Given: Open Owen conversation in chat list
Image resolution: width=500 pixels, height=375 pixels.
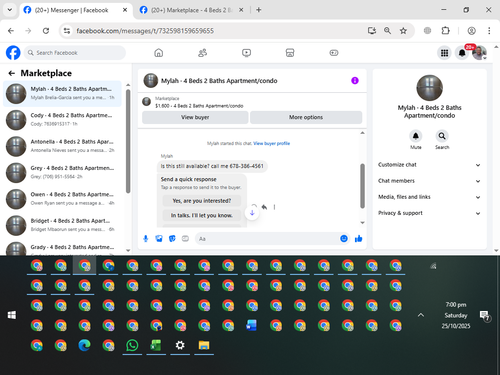Looking at the screenshot, I should pyautogui.click(x=62, y=199).
